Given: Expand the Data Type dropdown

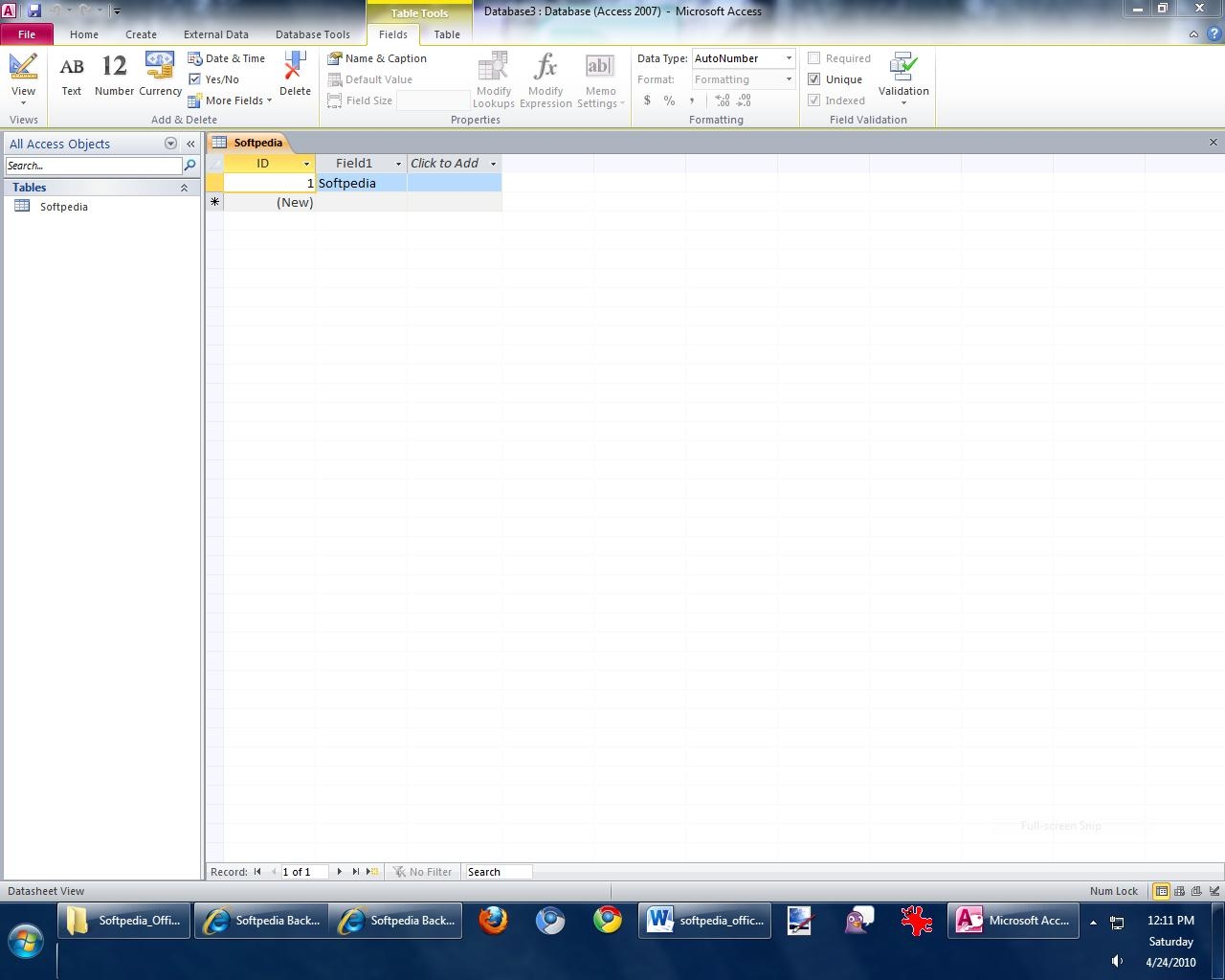Looking at the screenshot, I should tap(789, 58).
